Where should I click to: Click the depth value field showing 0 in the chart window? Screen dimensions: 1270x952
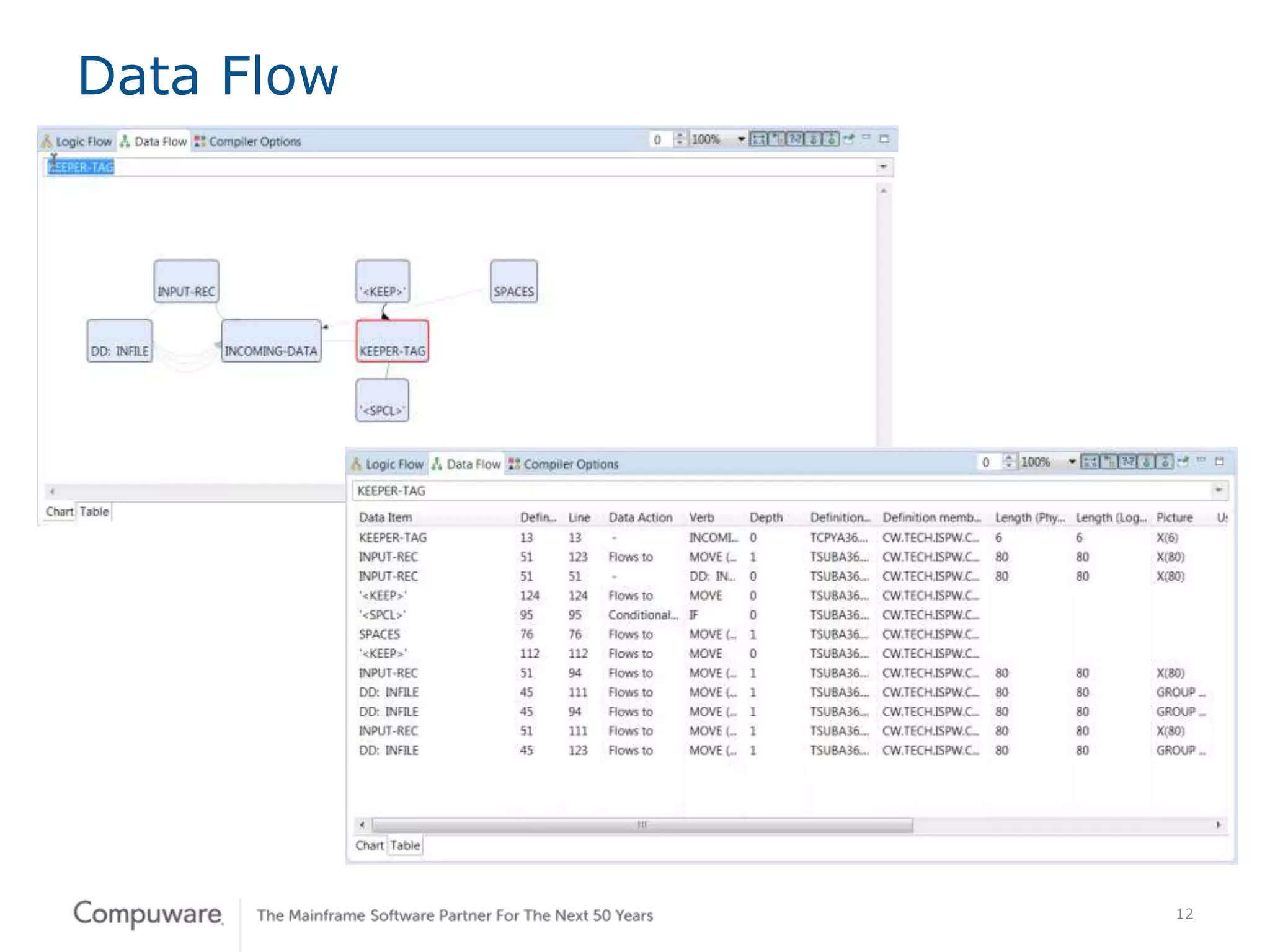click(661, 139)
